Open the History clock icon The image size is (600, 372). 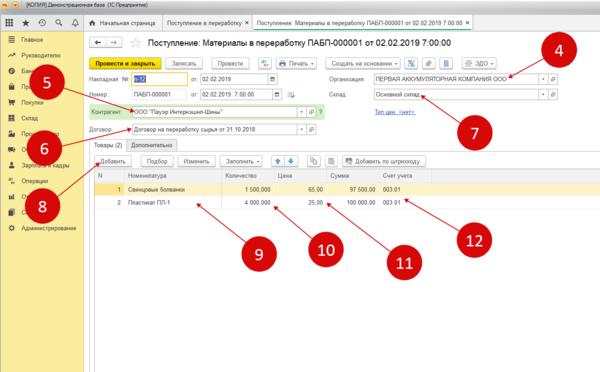coord(42,23)
